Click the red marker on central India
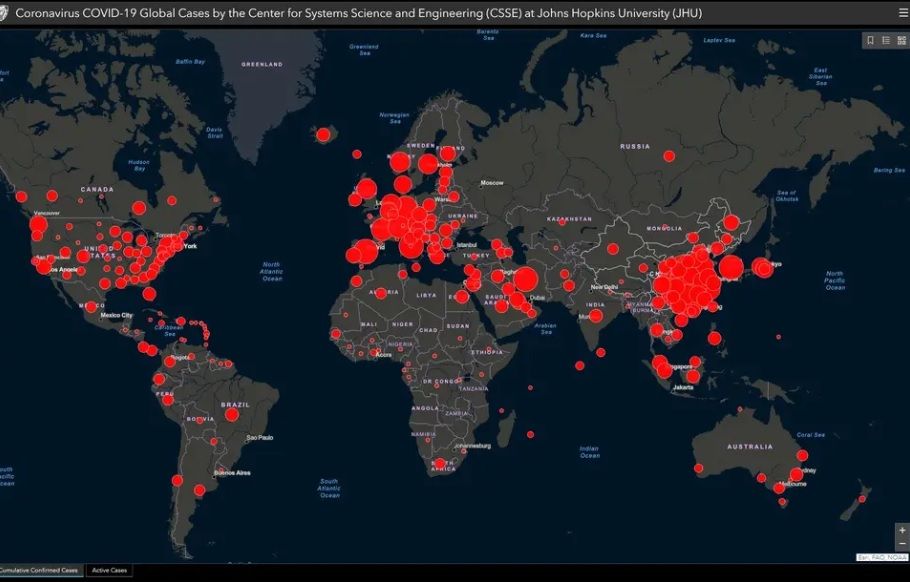Image resolution: width=910 pixels, height=582 pixels. pos(596,316)
